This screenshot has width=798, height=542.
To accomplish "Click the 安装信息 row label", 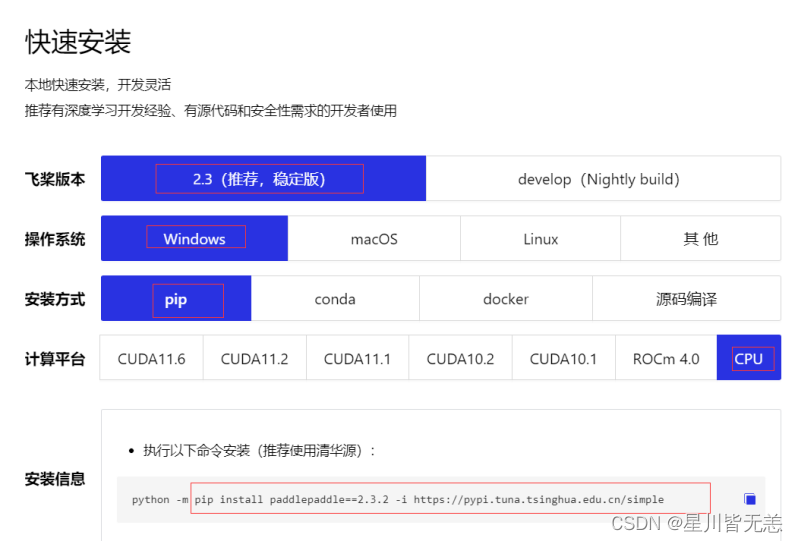I will [55, 479].
